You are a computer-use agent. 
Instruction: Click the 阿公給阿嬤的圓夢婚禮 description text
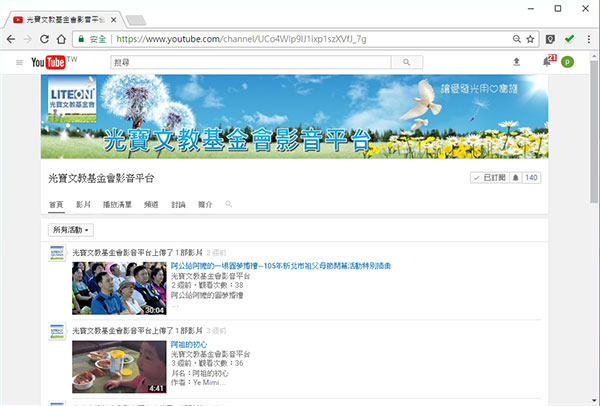coord(207,295)
